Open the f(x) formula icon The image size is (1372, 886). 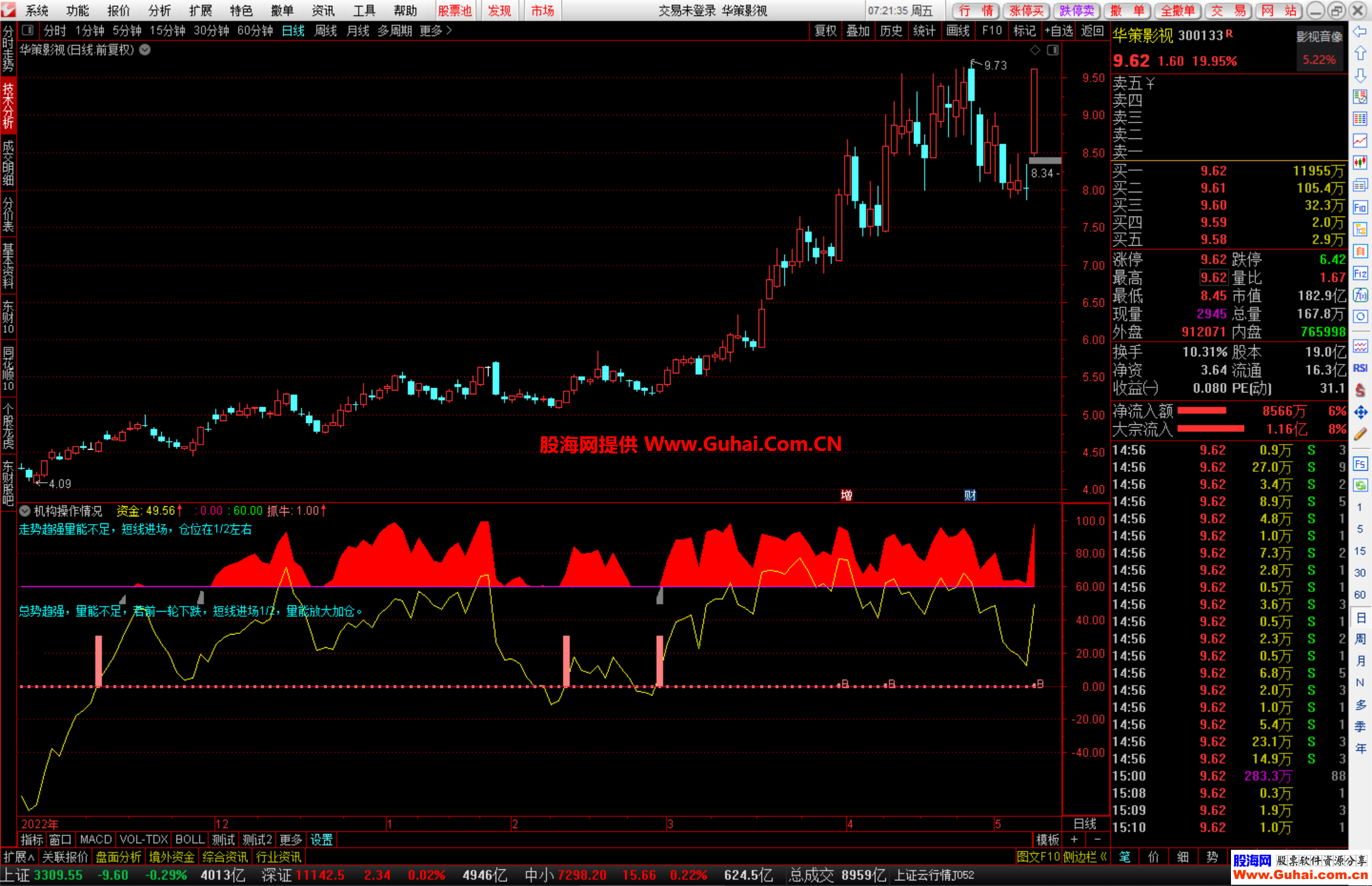click(x=1360, y=295)
